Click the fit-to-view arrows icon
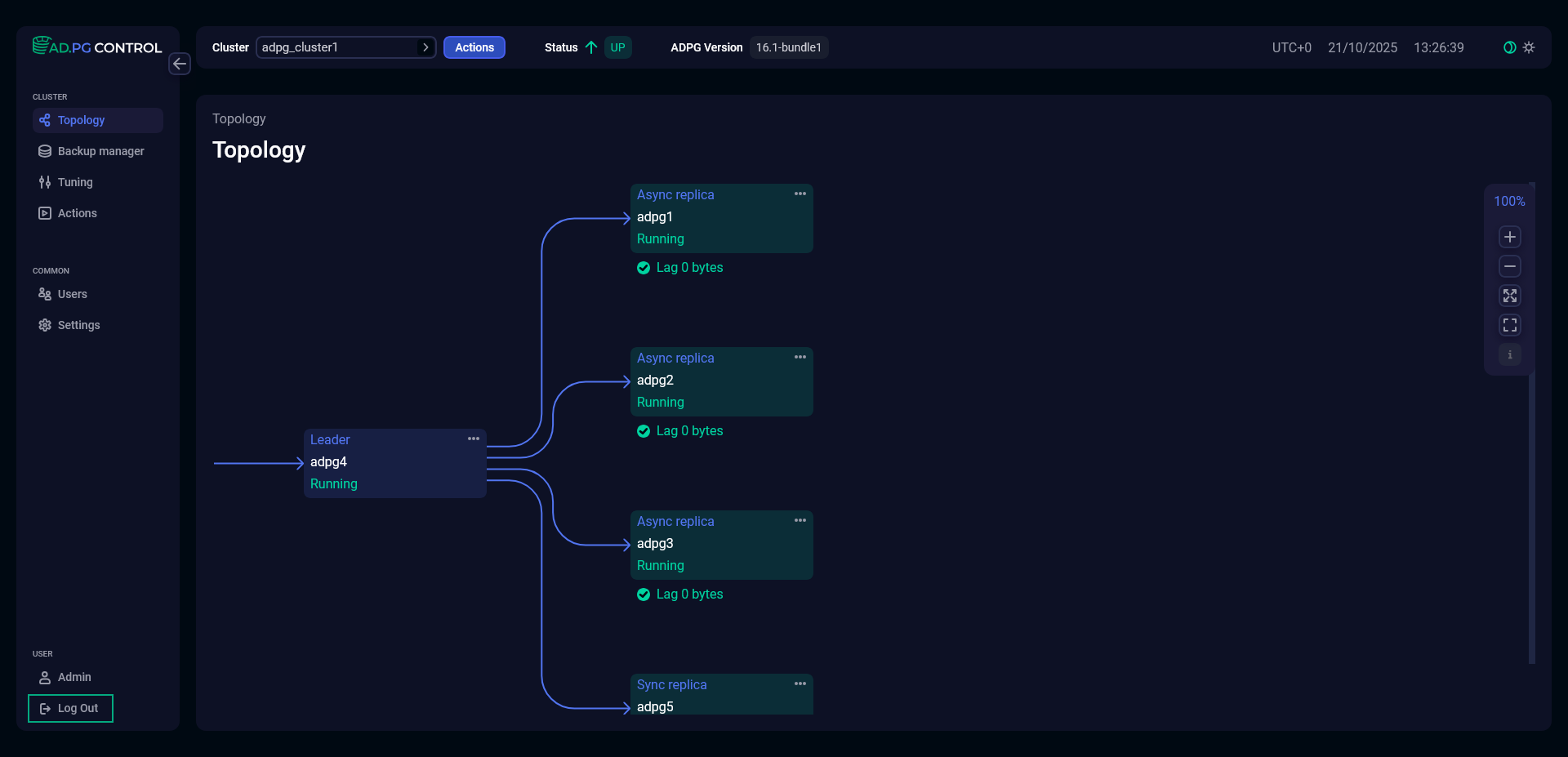Screen dimensions: 1568x757 coord(1509,296)
